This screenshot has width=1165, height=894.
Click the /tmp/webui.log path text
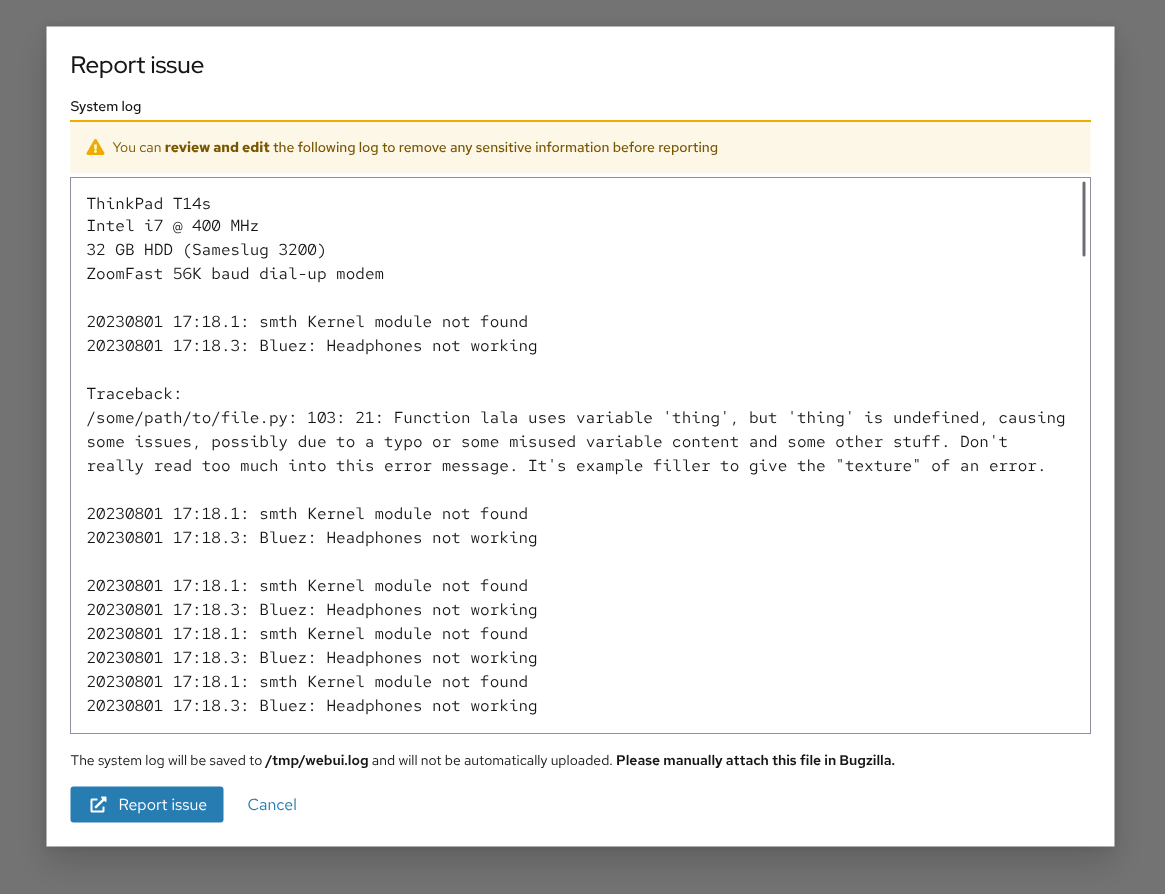tap(317, 761)
